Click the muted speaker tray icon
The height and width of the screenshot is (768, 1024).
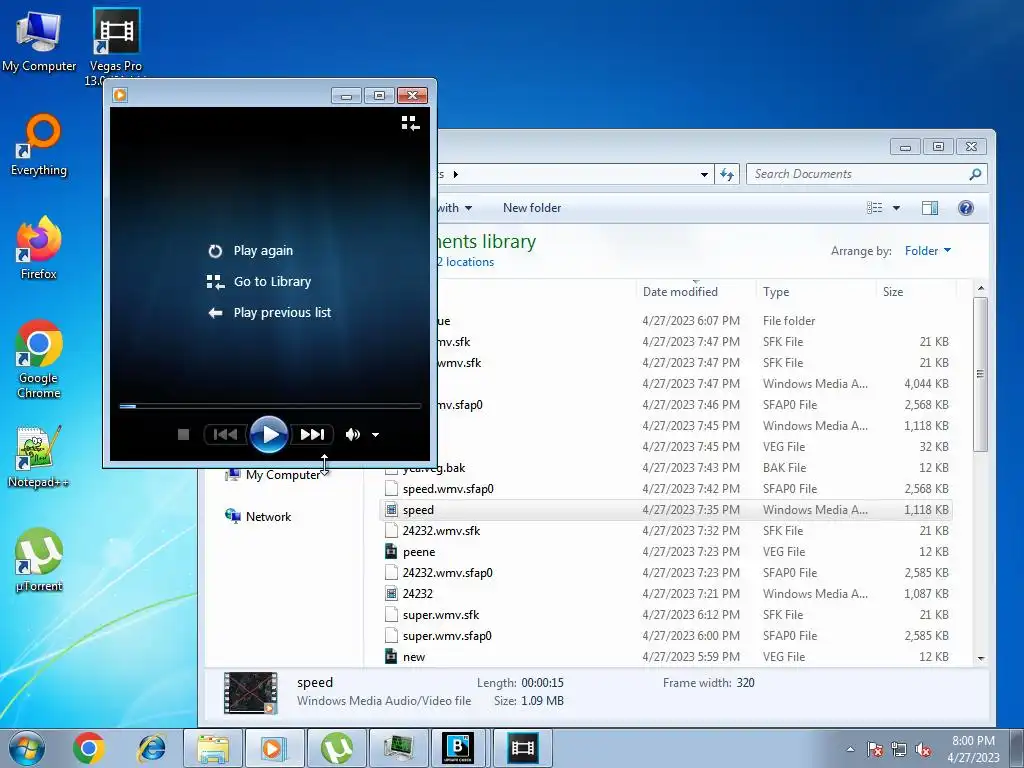(x=923, y=749)
